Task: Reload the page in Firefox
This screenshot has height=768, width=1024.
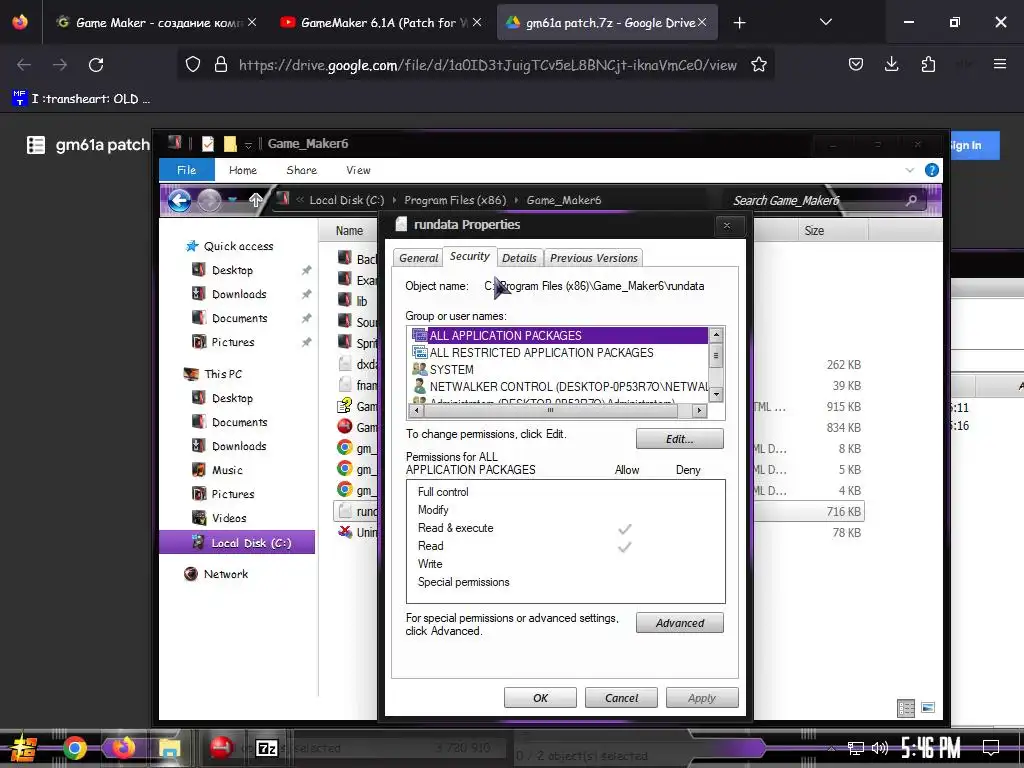Action: (96, 65)
